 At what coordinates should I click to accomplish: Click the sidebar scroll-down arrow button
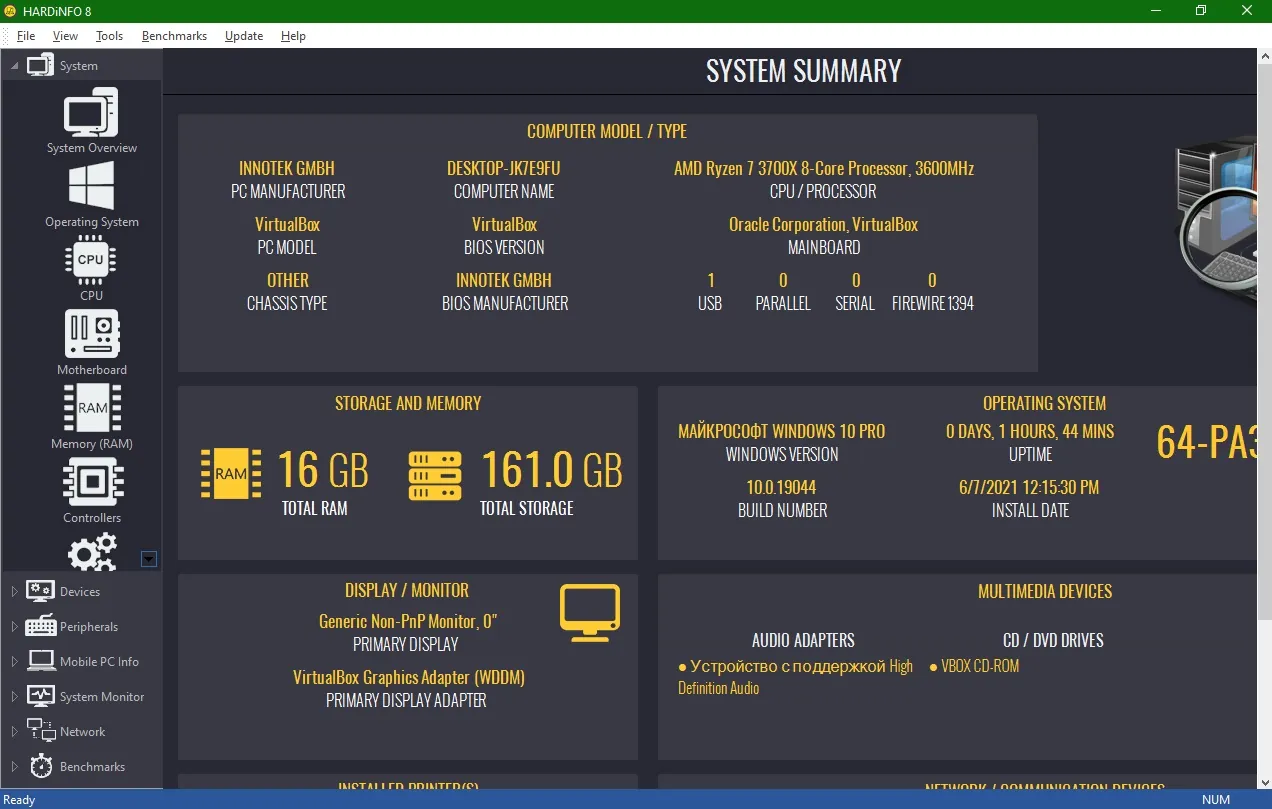point(149,559)
